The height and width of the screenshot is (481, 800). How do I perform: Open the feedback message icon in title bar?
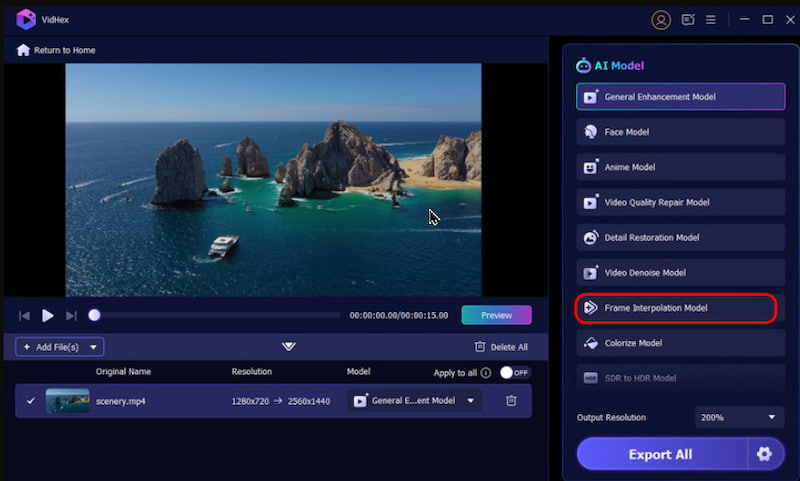pos(688,19)
